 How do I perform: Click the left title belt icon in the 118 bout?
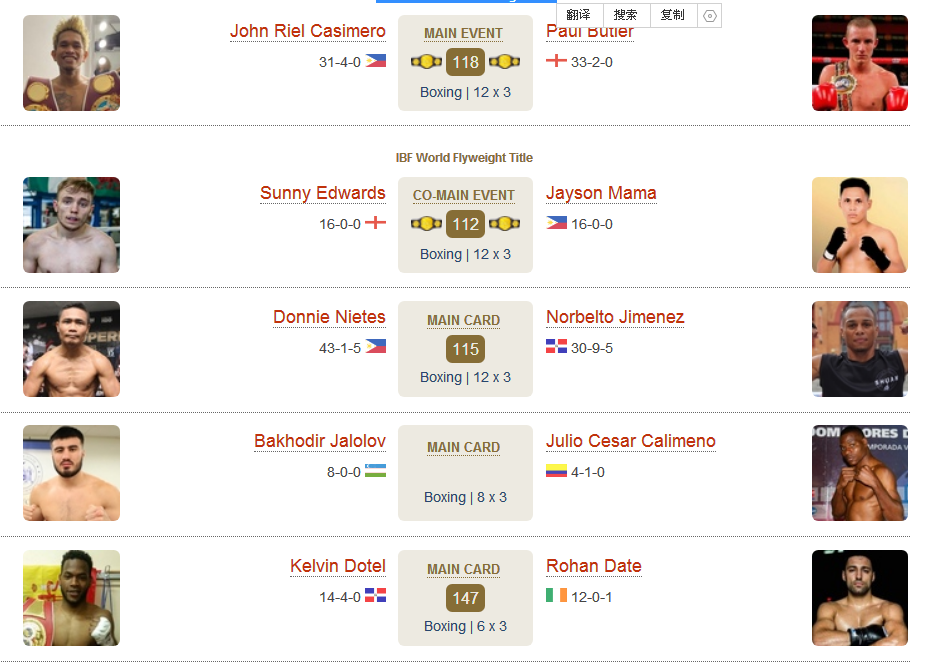427,61
